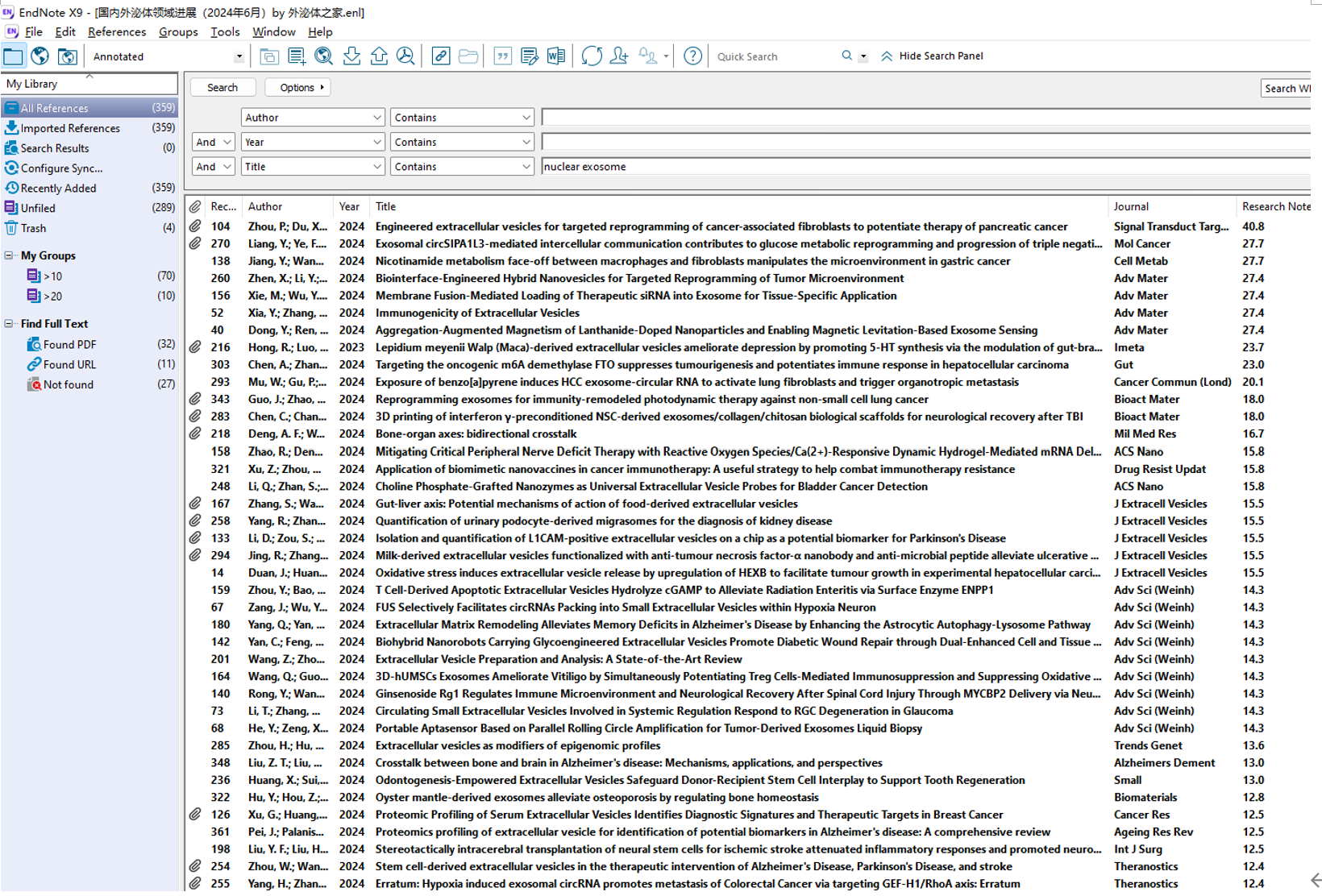
Task: Switch to Local Library Mode icon
Action: (14, 56)
